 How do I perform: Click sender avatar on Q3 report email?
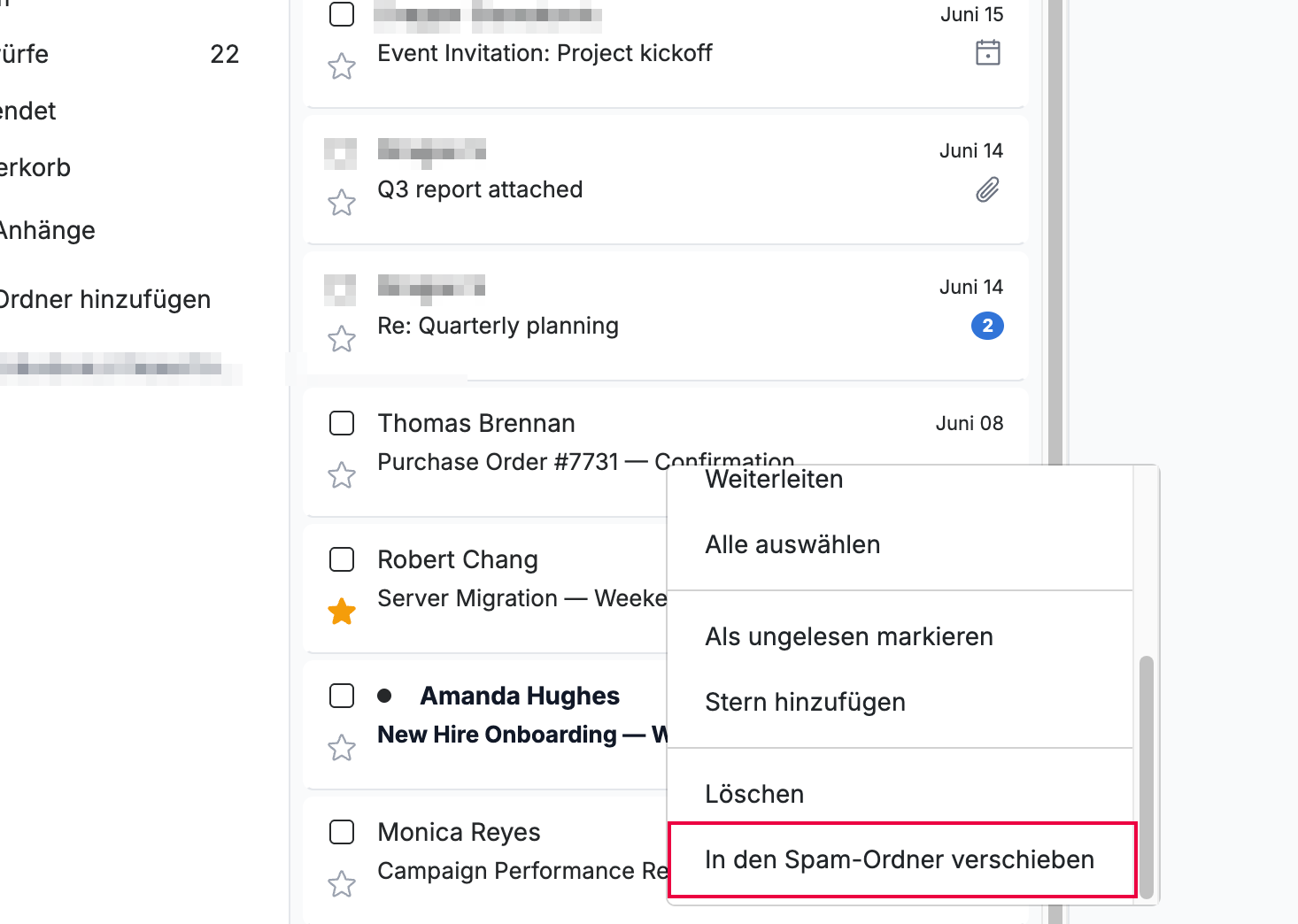(340, 153)
